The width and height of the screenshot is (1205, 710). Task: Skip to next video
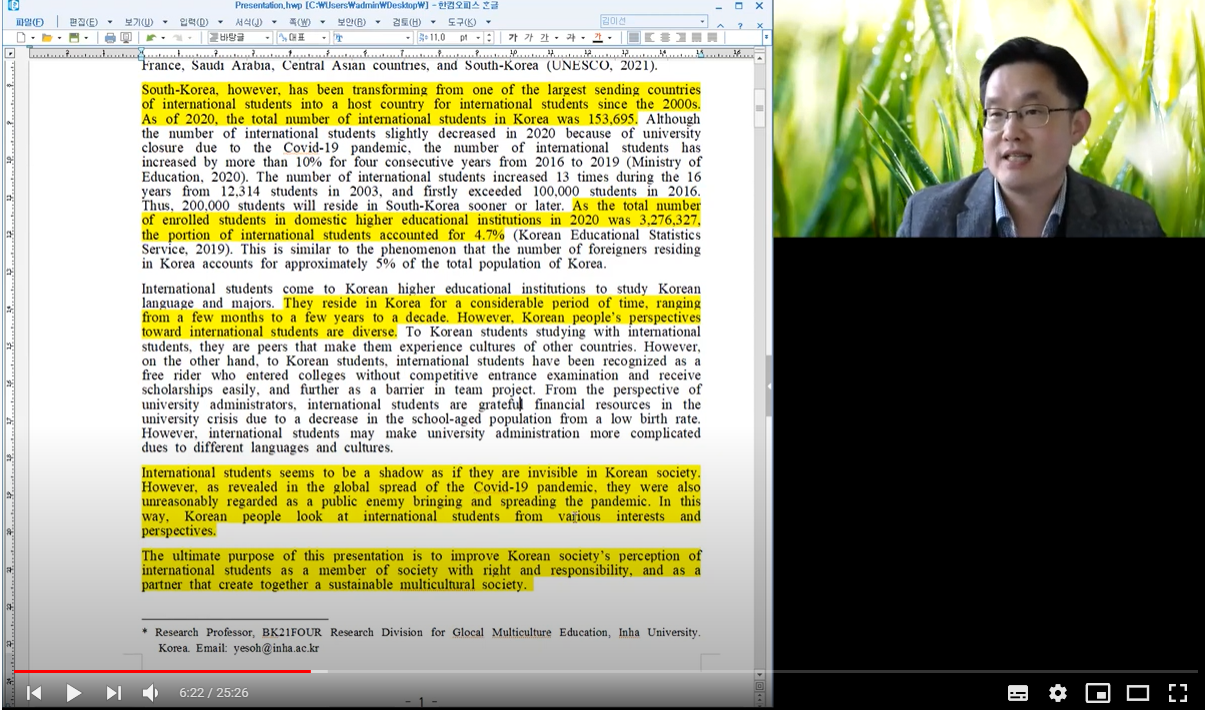coord(113,692)
